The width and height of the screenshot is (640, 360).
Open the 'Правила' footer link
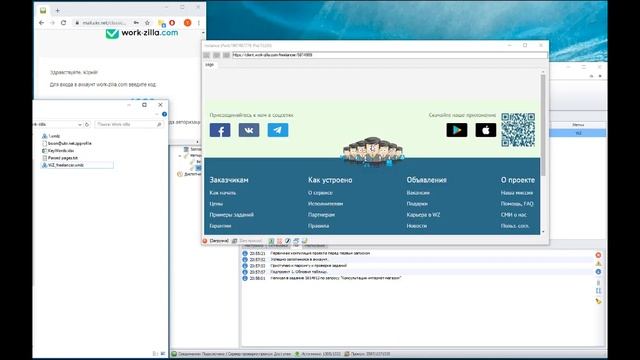point(318,226)
